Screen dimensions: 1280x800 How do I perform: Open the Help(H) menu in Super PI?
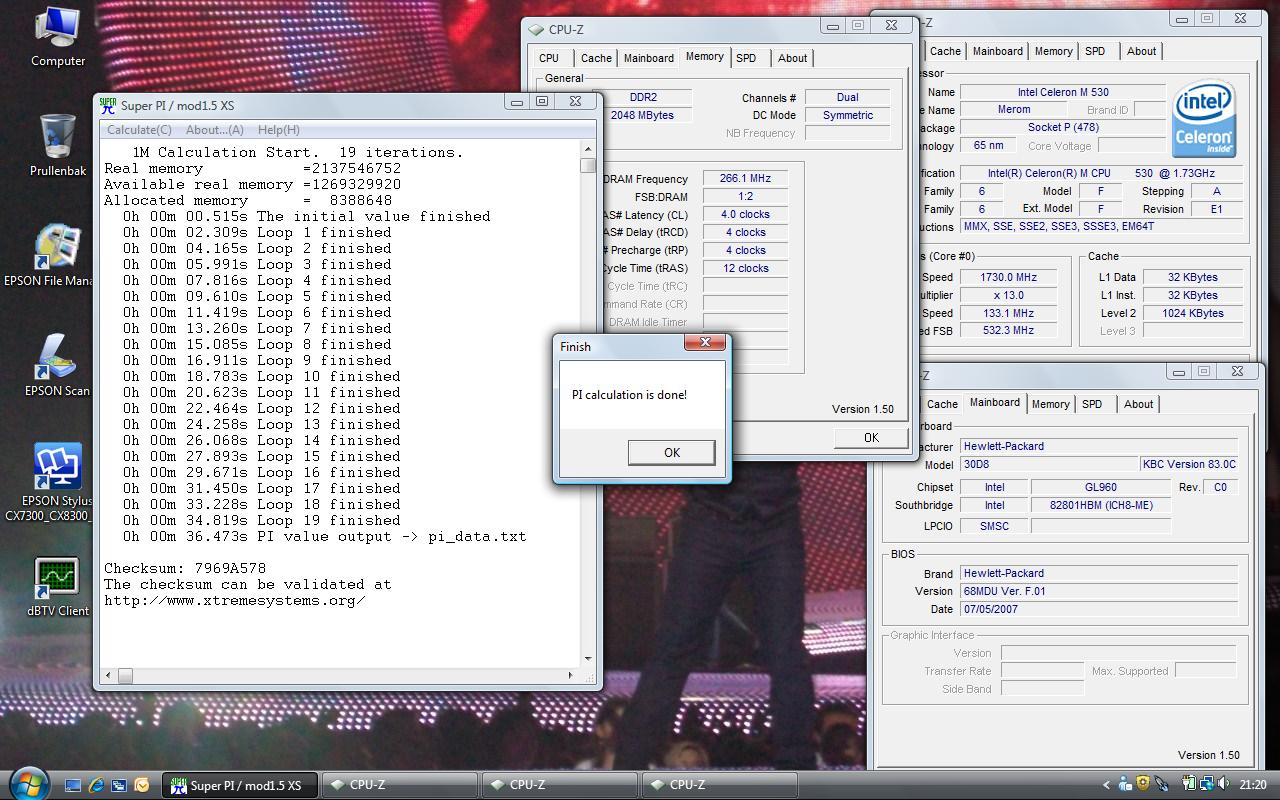[278, 130]
